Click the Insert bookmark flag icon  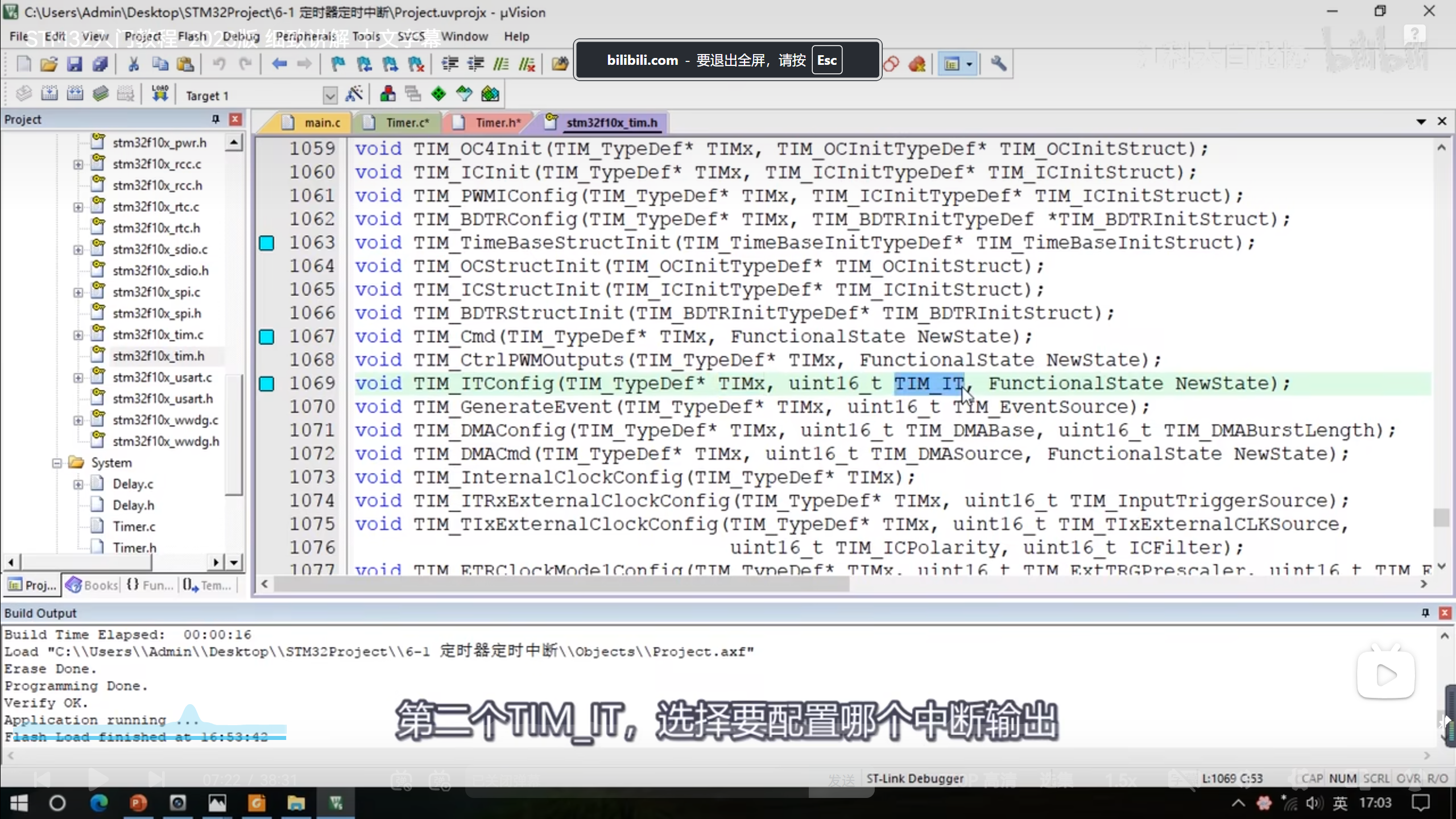pyautogui.click(x=338, y=64)
